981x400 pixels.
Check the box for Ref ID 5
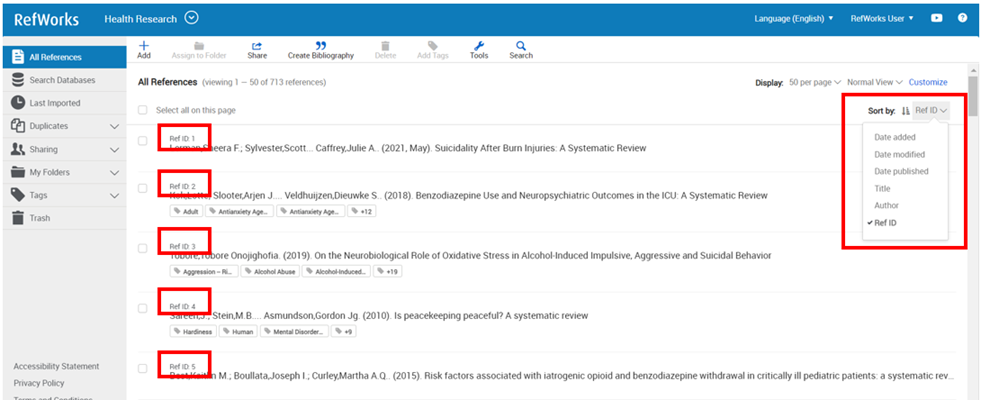[x=143, y=368]
